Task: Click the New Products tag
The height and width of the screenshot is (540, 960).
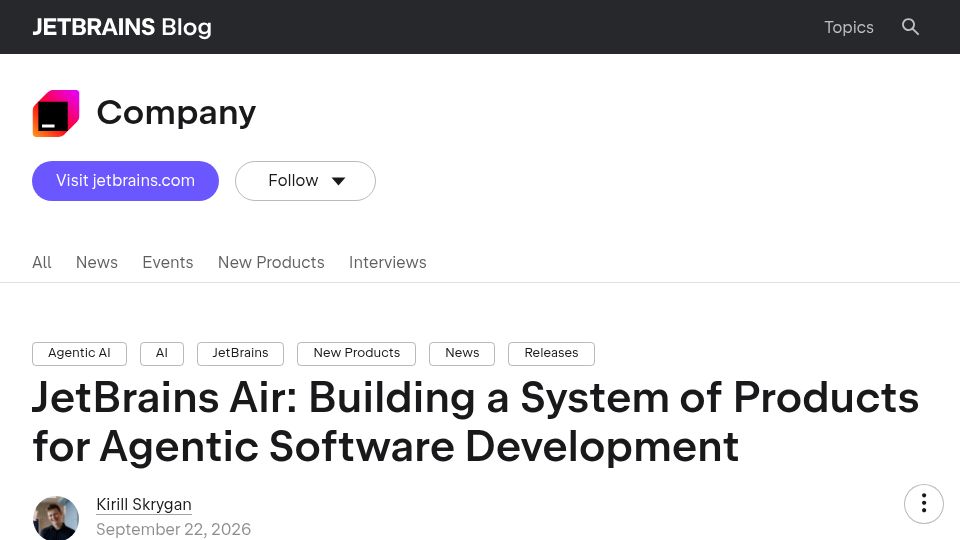Action: (x=356, y=353)
